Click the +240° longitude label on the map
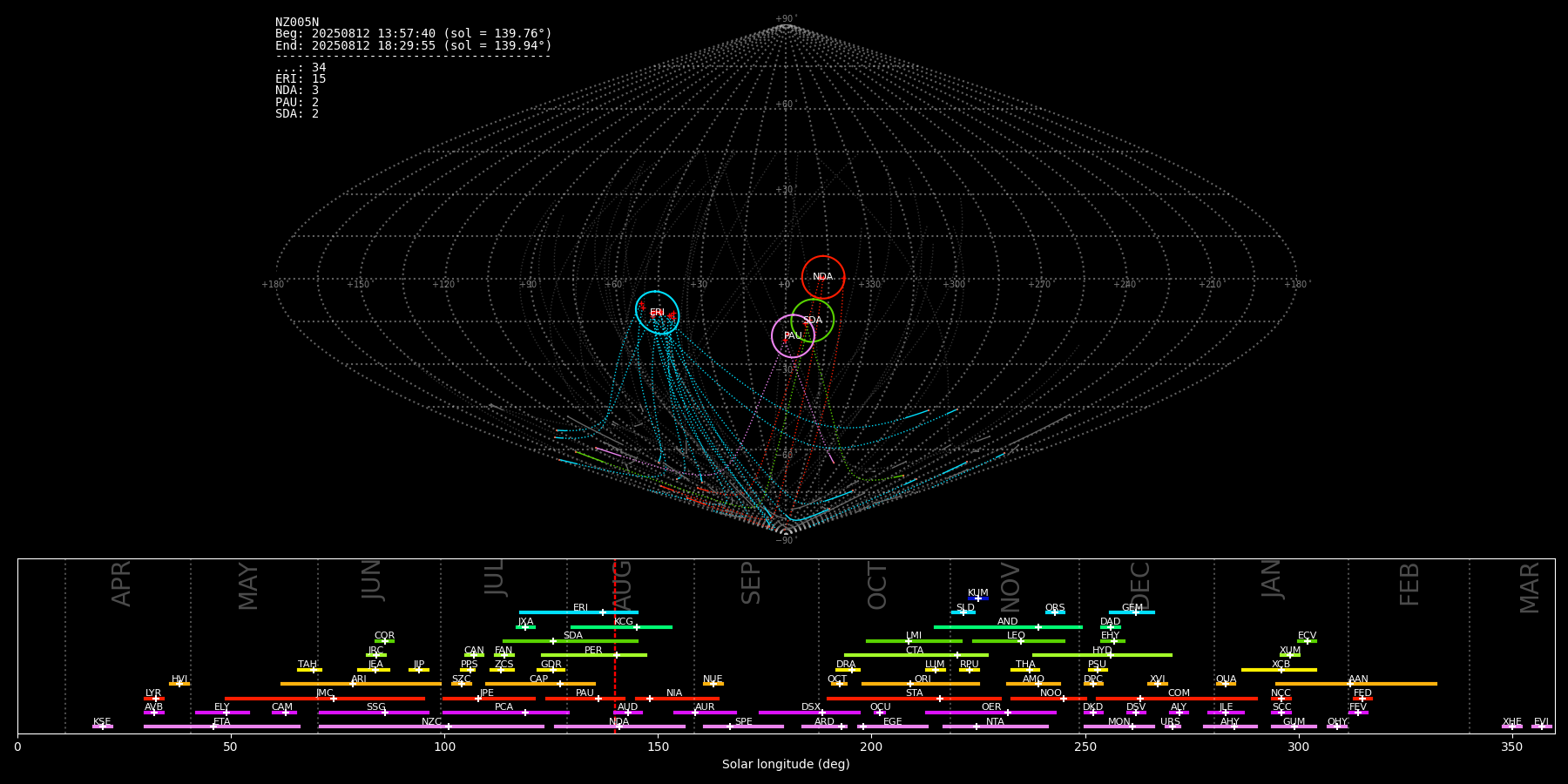 tap(1125, 285)
